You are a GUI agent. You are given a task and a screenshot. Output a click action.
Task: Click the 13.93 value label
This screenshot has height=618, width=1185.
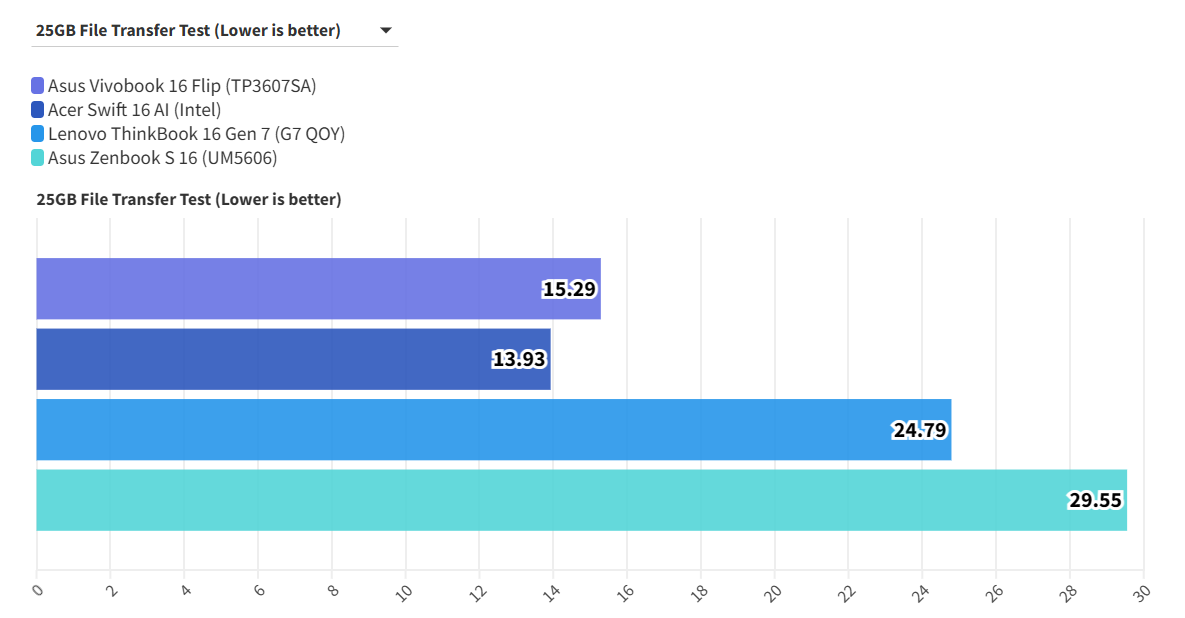coord(520,360)
